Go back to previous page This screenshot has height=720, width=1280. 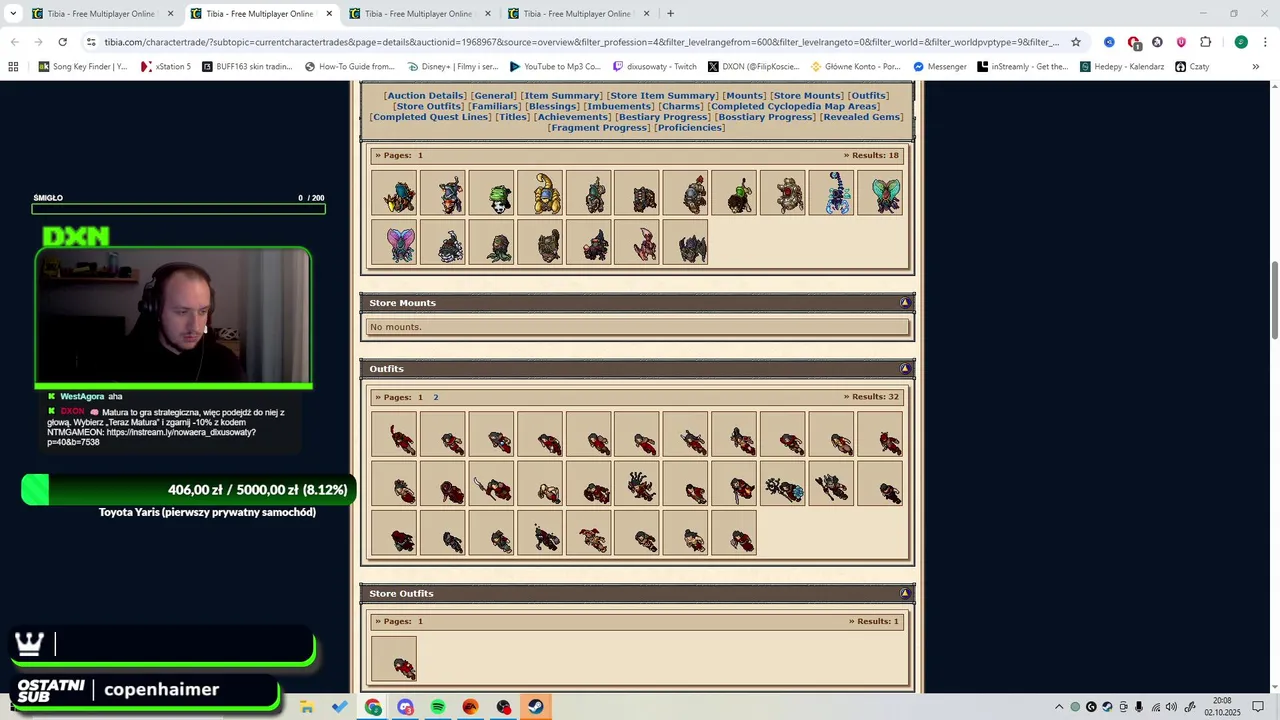[x=15, y=42]
